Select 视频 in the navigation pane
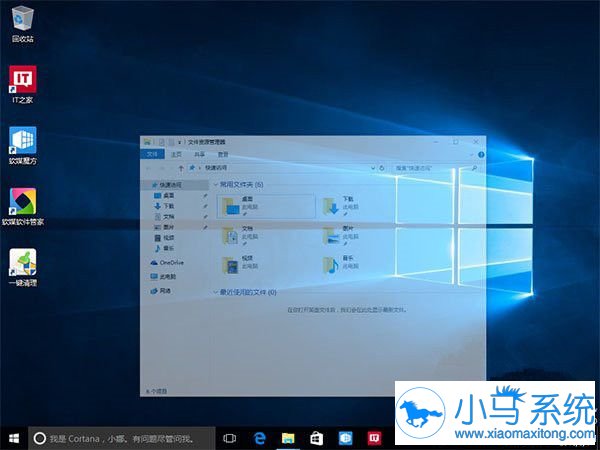 (x=165, y=238)
